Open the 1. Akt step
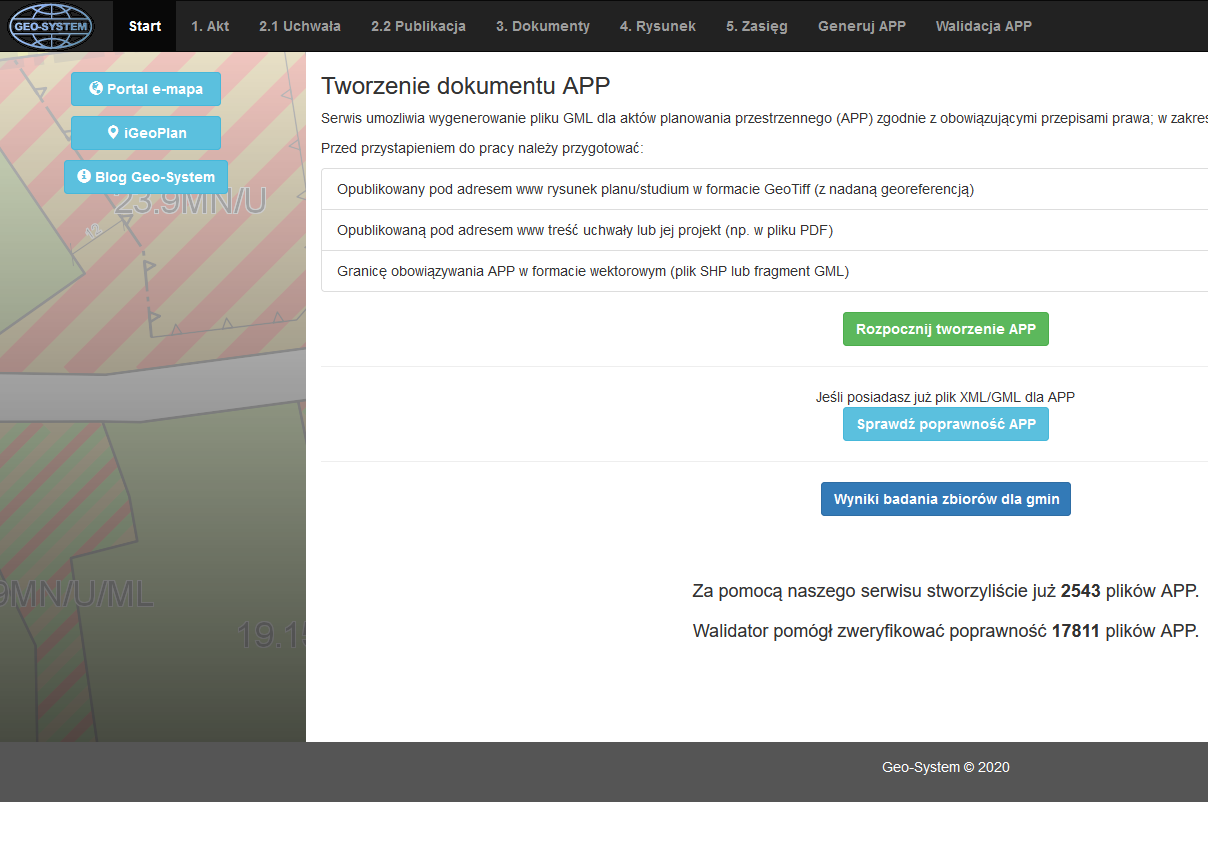The image size is (1208, 851). [210, 26]
